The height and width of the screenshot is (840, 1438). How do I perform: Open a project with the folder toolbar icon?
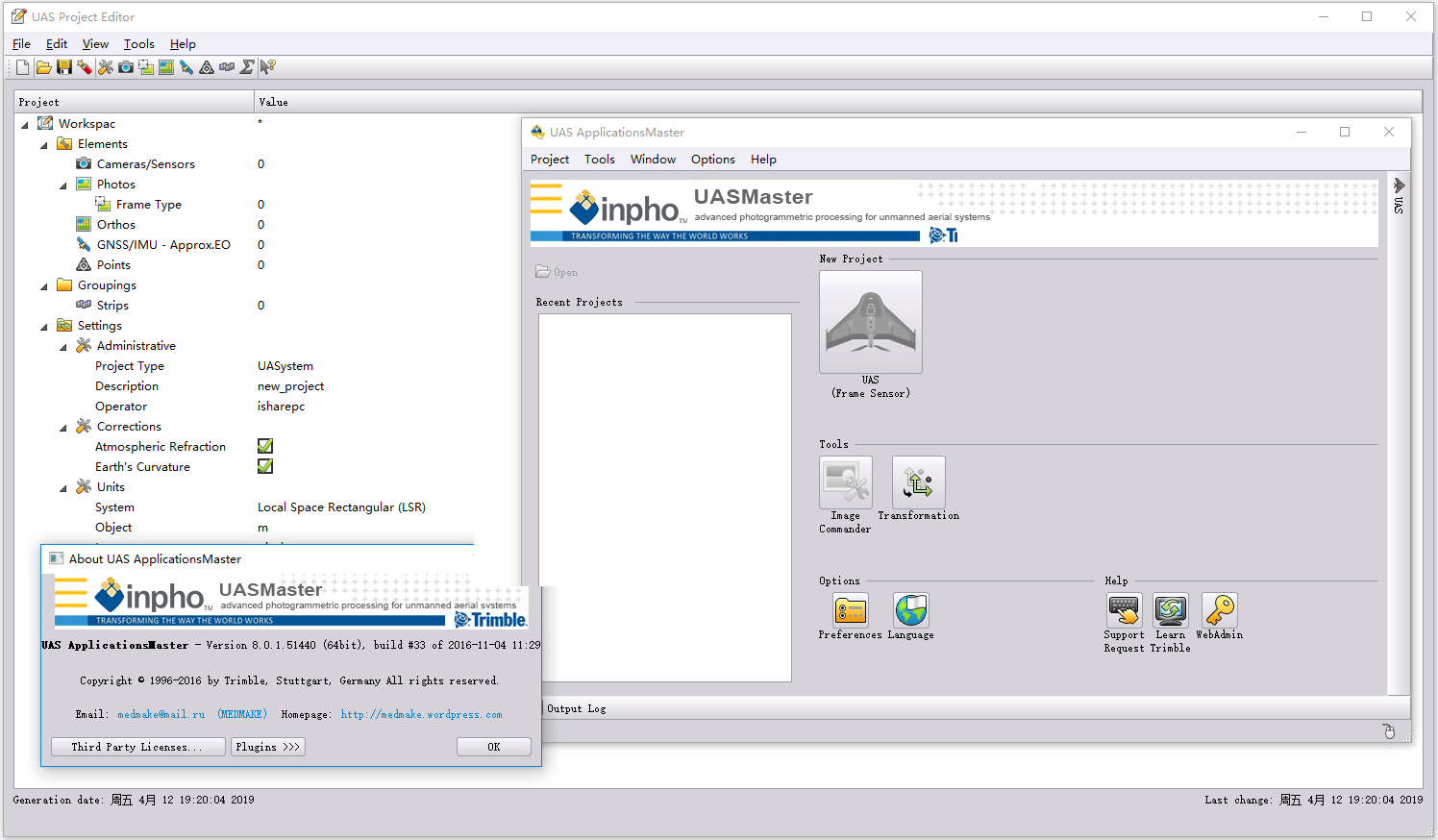[x=43, y=67]
